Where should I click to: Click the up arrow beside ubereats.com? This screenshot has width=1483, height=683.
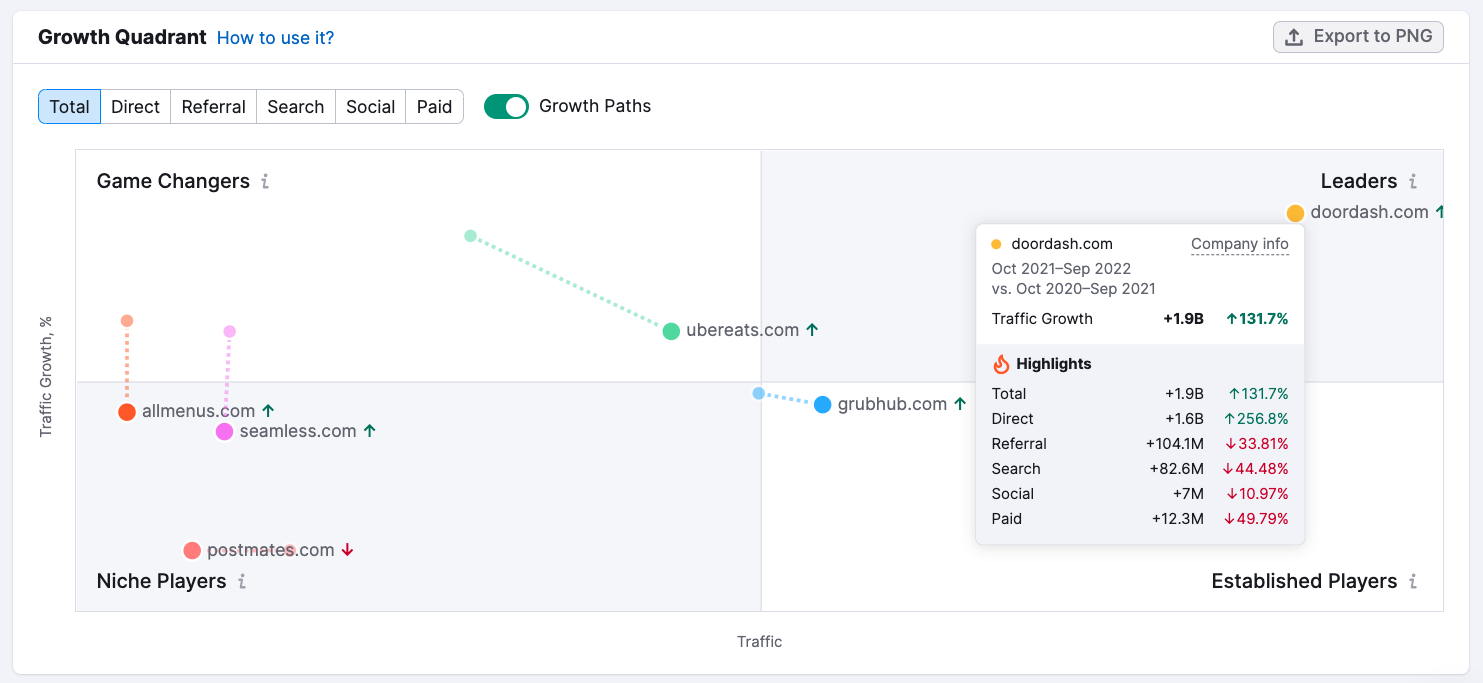tap(812, 330)
